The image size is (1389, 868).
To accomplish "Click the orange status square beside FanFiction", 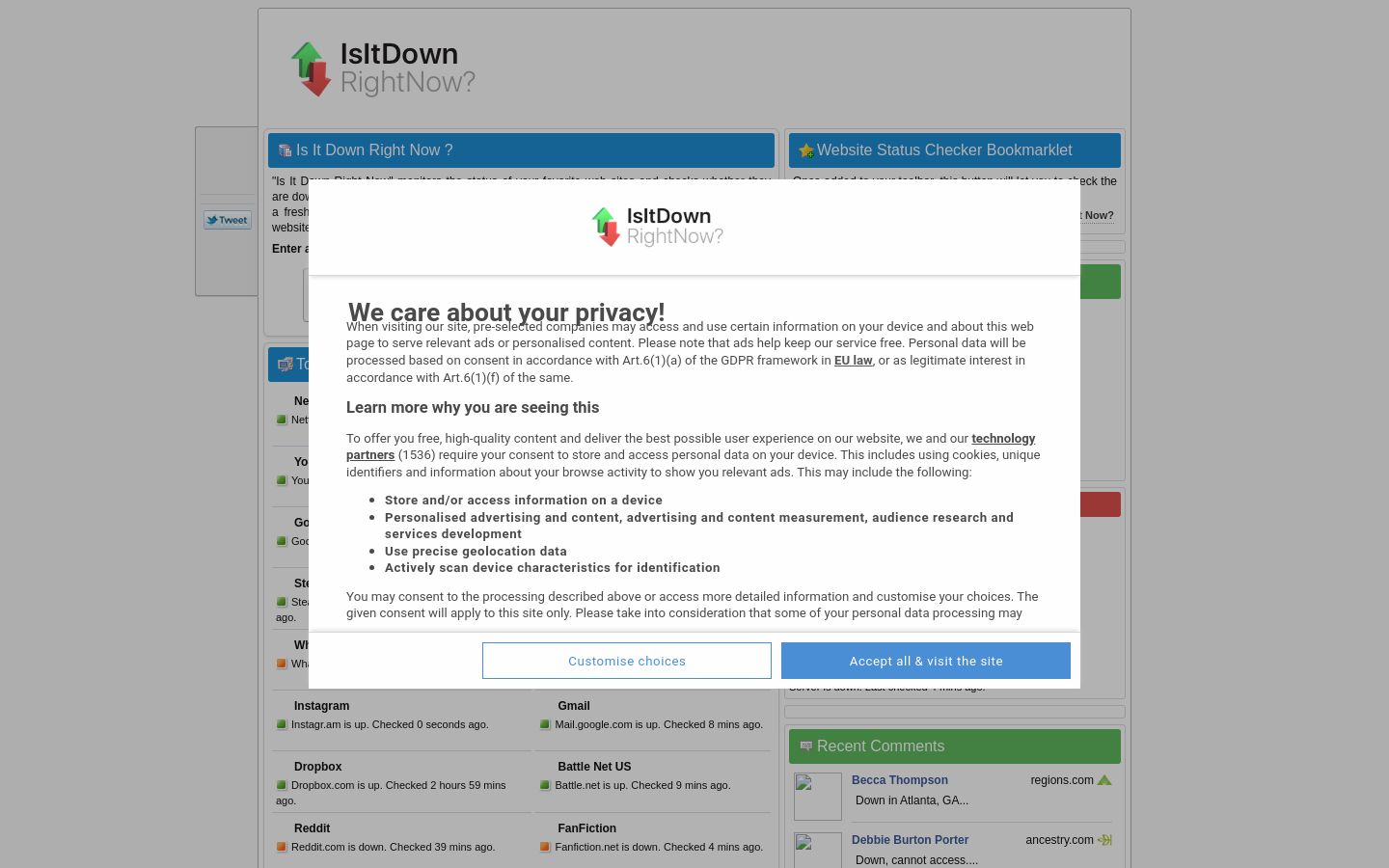I will tap(545, 847).
